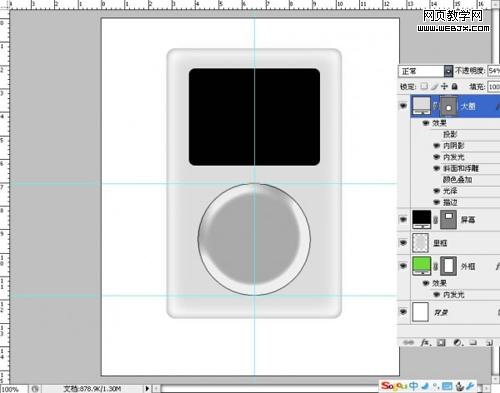This screenshot has height=393, width=500.
Task: Click the Sogou input method logo
Action: click(x=394, y=386)
